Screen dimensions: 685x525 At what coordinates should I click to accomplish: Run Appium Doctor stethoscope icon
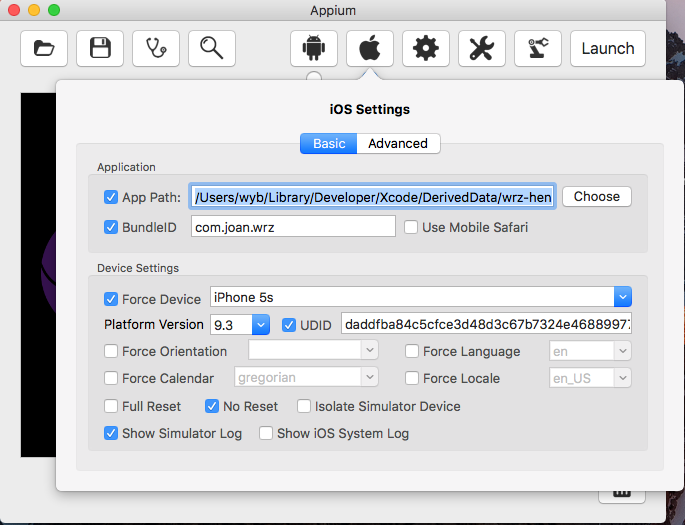[x=156, y=48]
